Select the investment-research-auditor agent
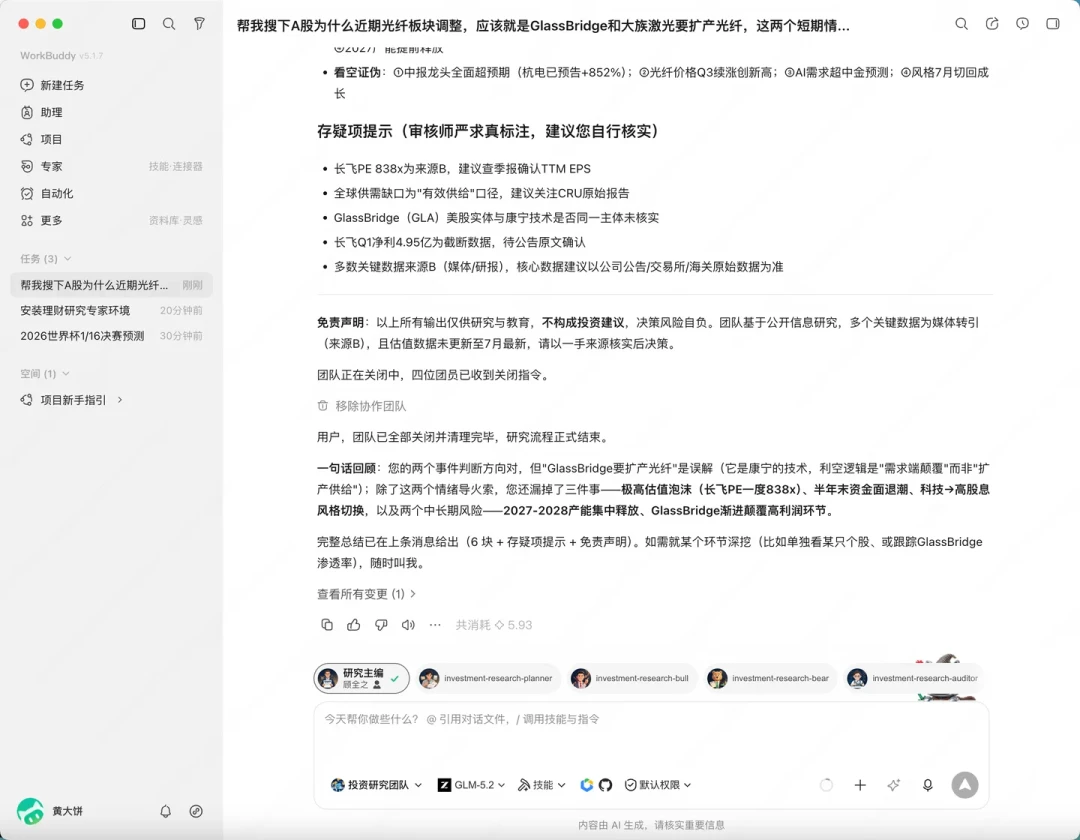This screenshot has width=1080, height=840. 913,678
